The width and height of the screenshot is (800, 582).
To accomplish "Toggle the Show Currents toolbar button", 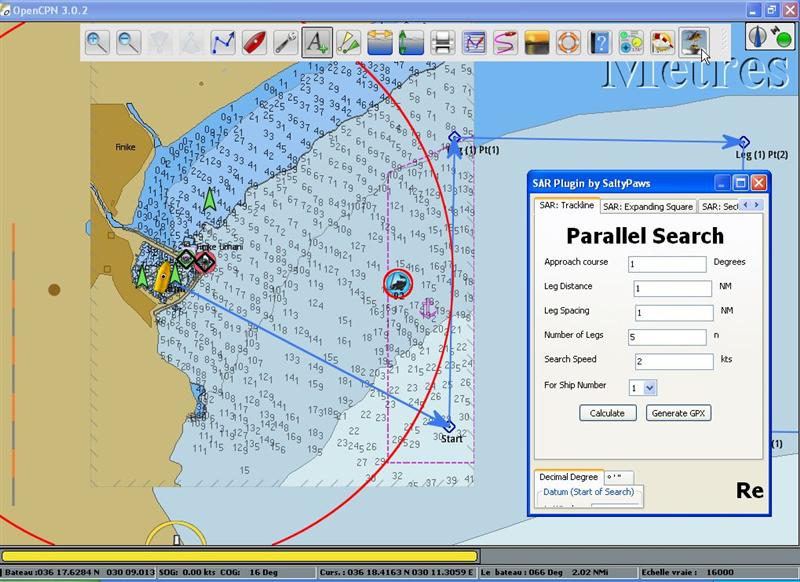I will (411, 42).
